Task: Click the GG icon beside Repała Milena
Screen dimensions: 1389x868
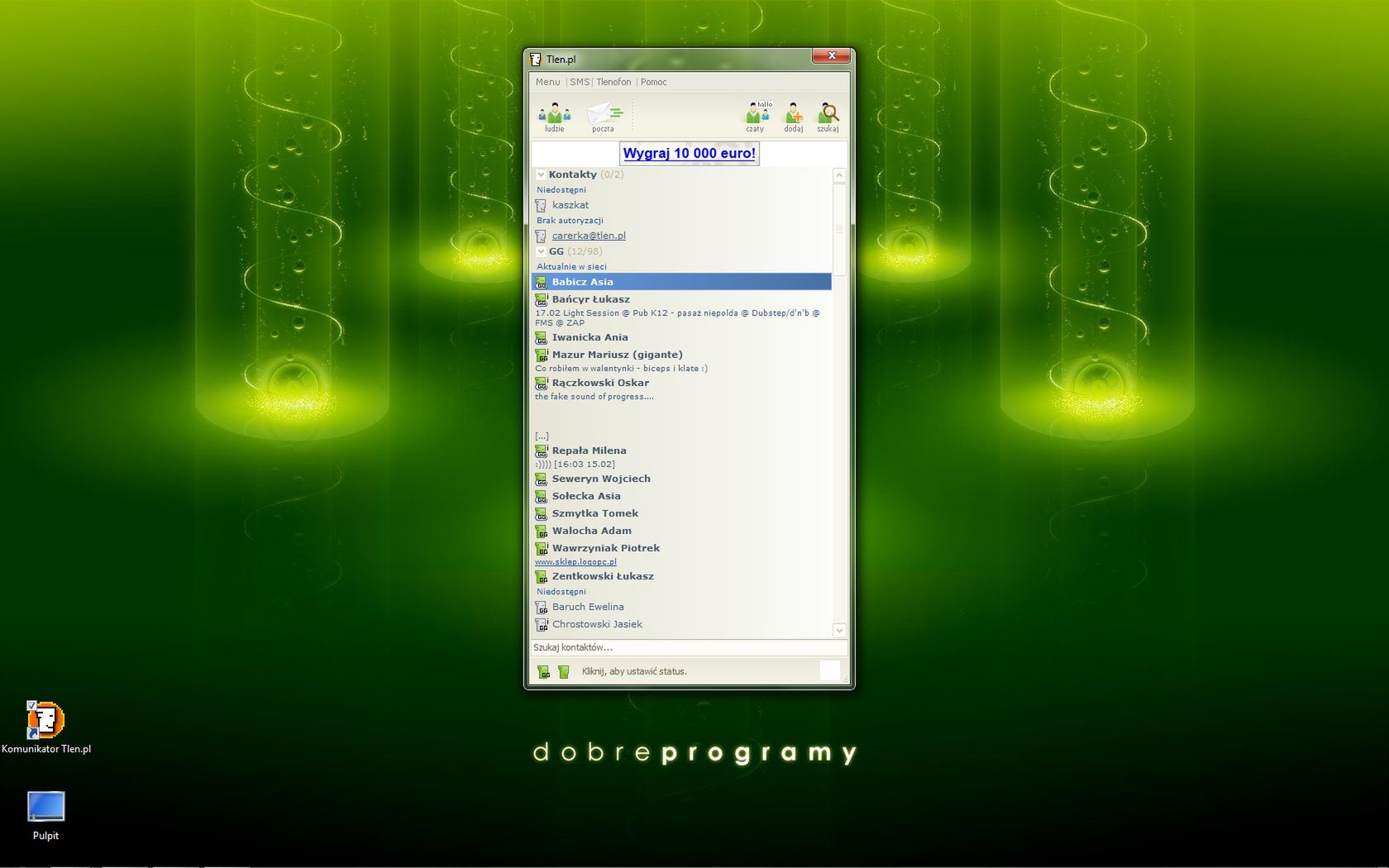Action: point(542,451)
